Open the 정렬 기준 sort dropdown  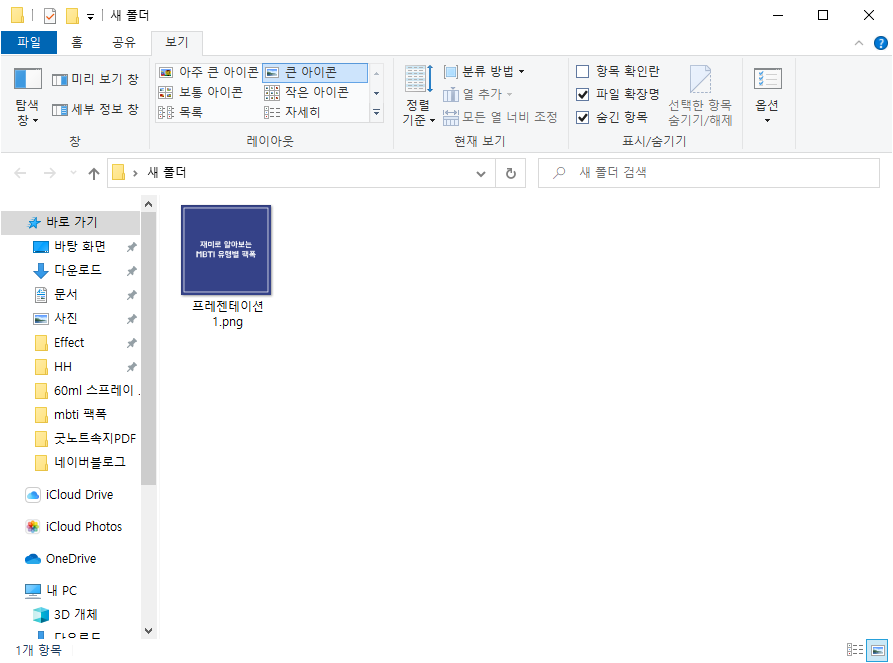point(419,96)
